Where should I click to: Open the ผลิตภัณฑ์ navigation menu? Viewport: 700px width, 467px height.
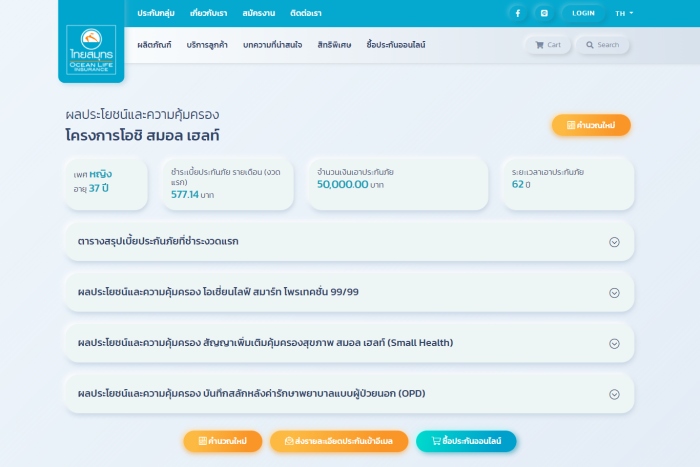tap(154, 45)
